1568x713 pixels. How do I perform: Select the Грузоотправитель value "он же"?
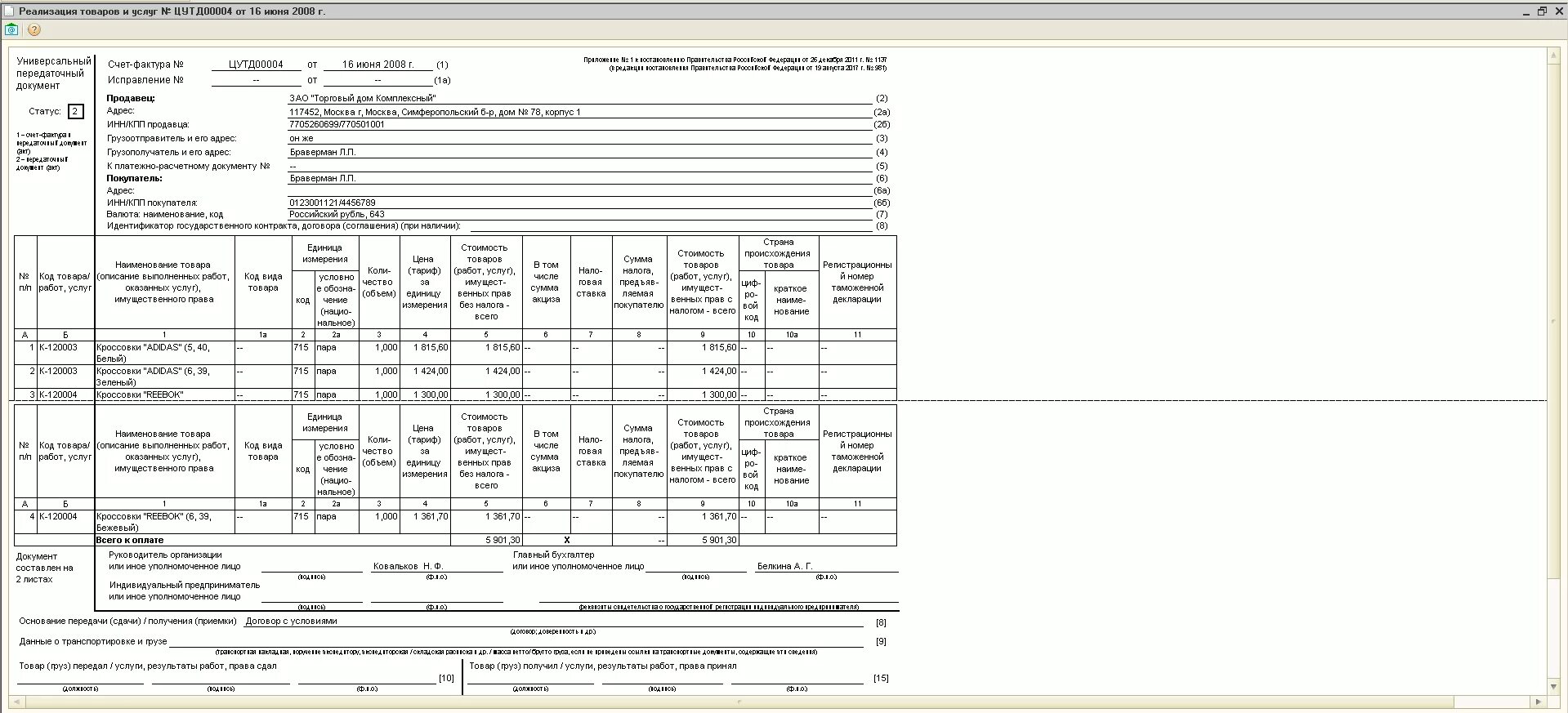click(301, 139)
